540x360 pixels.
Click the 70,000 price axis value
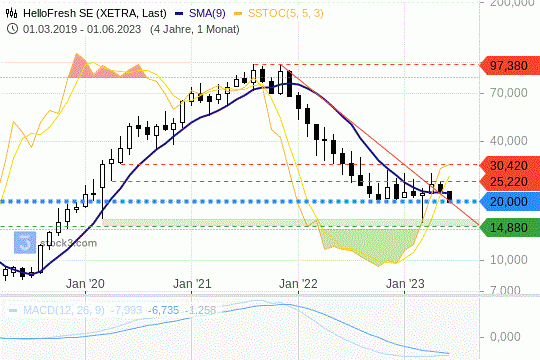tap(508, 93)
